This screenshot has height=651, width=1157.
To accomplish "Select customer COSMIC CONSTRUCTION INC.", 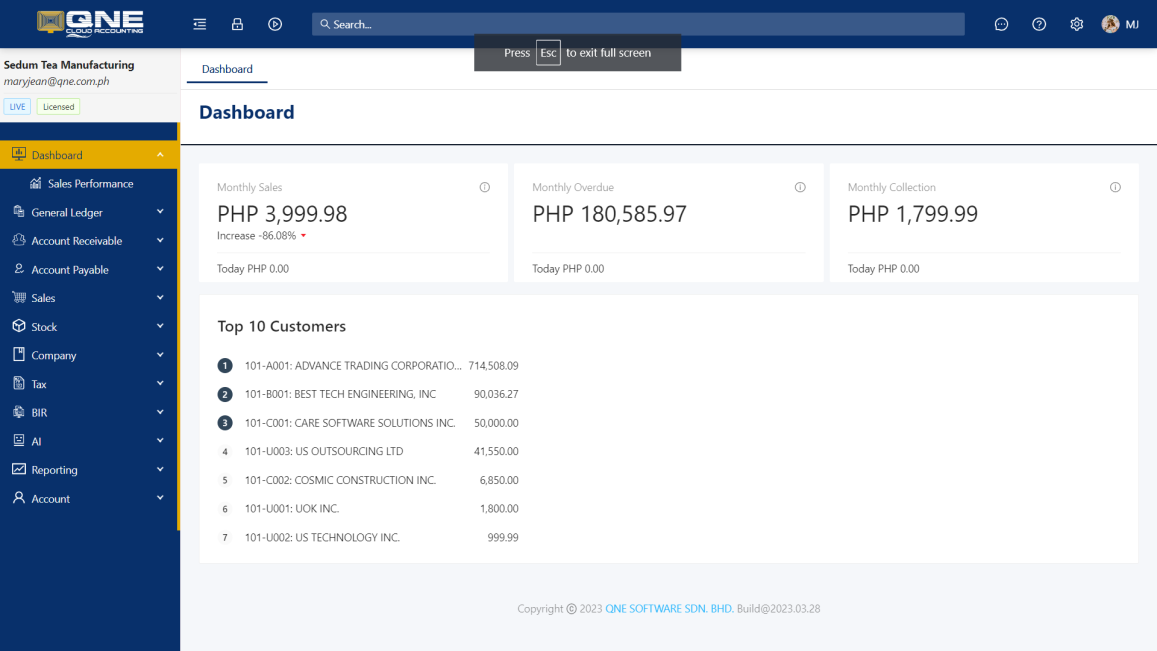I will pos(367,480).
